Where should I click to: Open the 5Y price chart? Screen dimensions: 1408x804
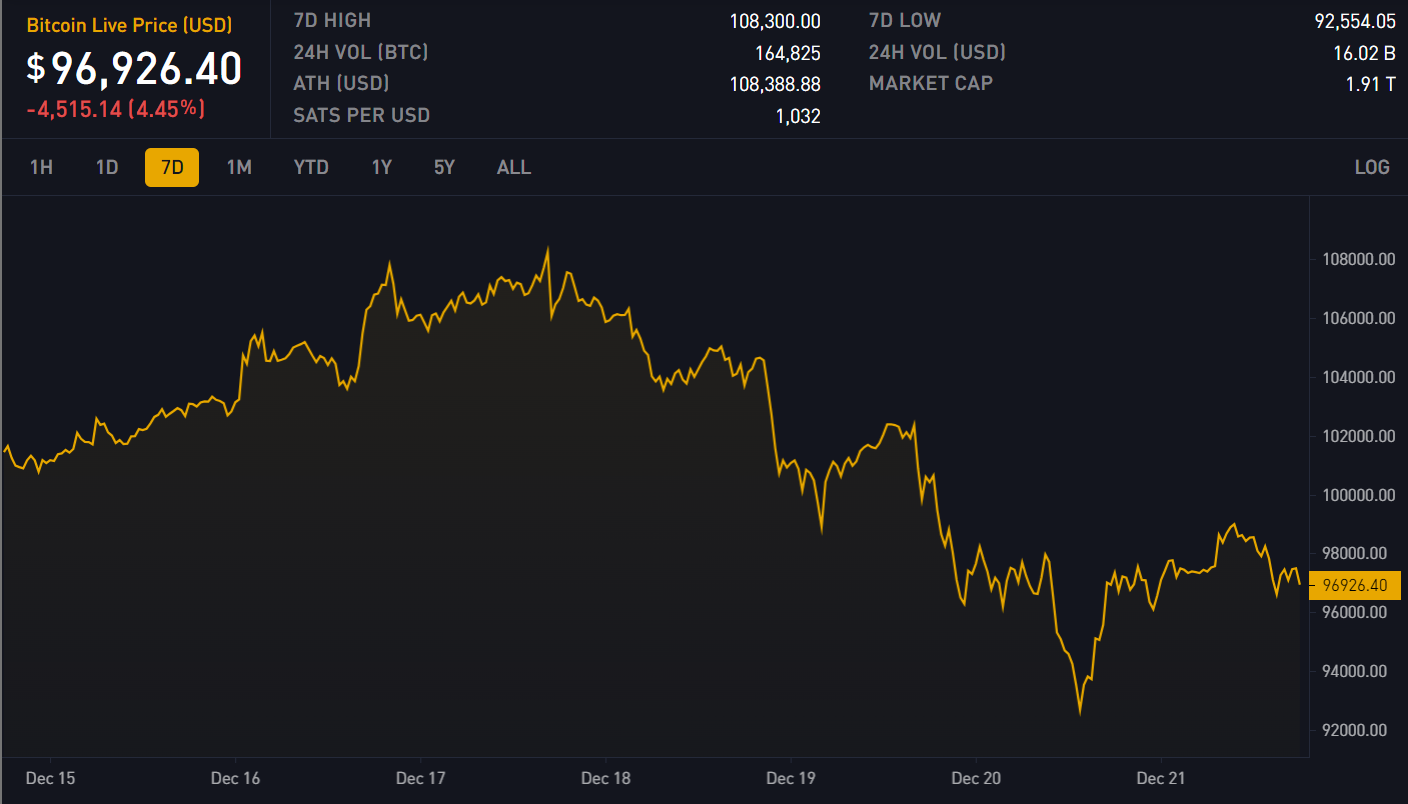point(444,167)
